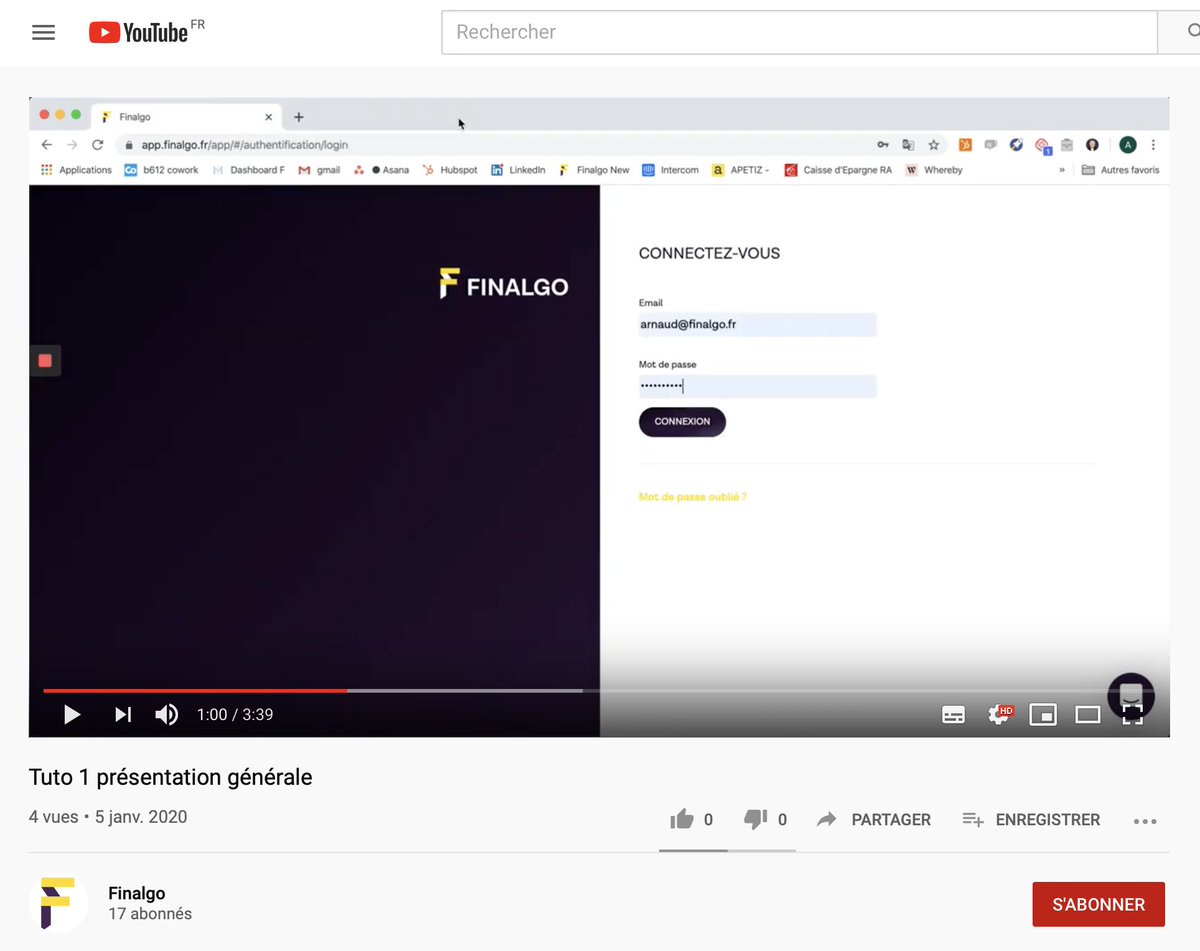Screen dimensions: 1200x951
Task: Click the Finalgo logo in the login page
Action: (503, 285)
